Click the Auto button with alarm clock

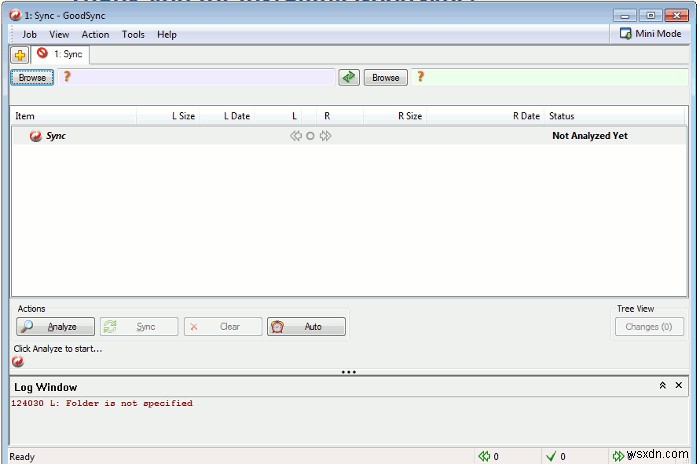[x=306, y=326]
